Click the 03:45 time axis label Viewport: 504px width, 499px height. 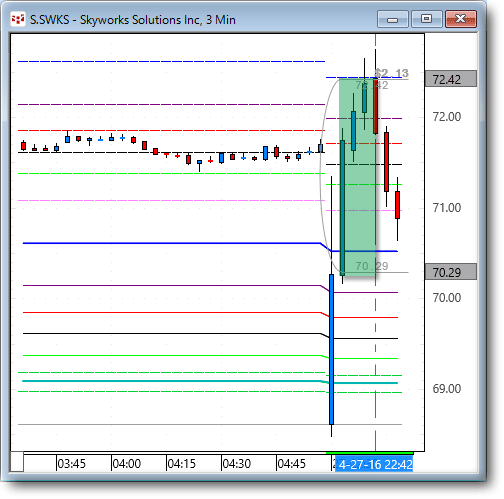[71, 464]
